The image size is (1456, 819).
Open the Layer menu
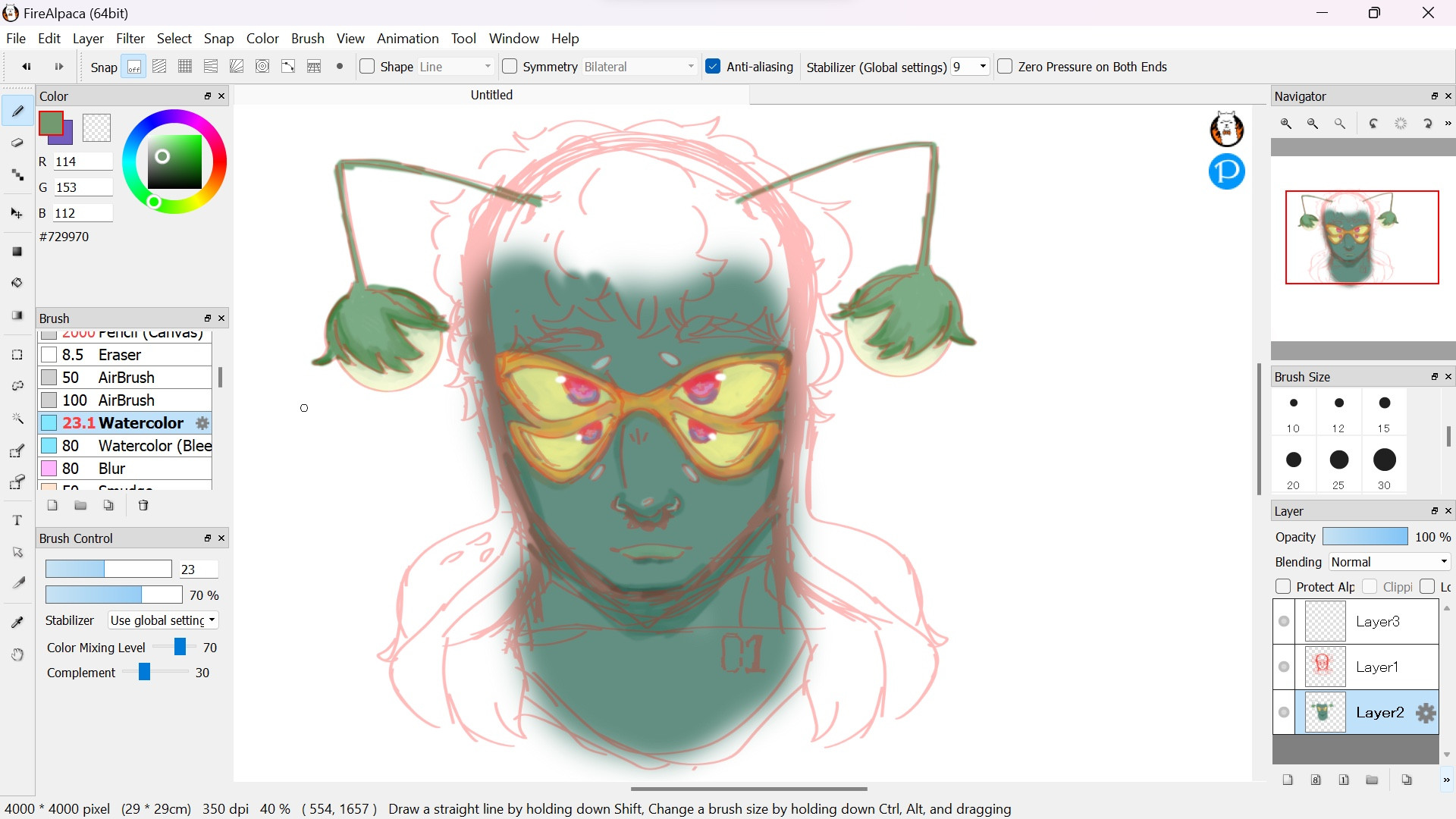pyautogui.click(x=88, y=39)
